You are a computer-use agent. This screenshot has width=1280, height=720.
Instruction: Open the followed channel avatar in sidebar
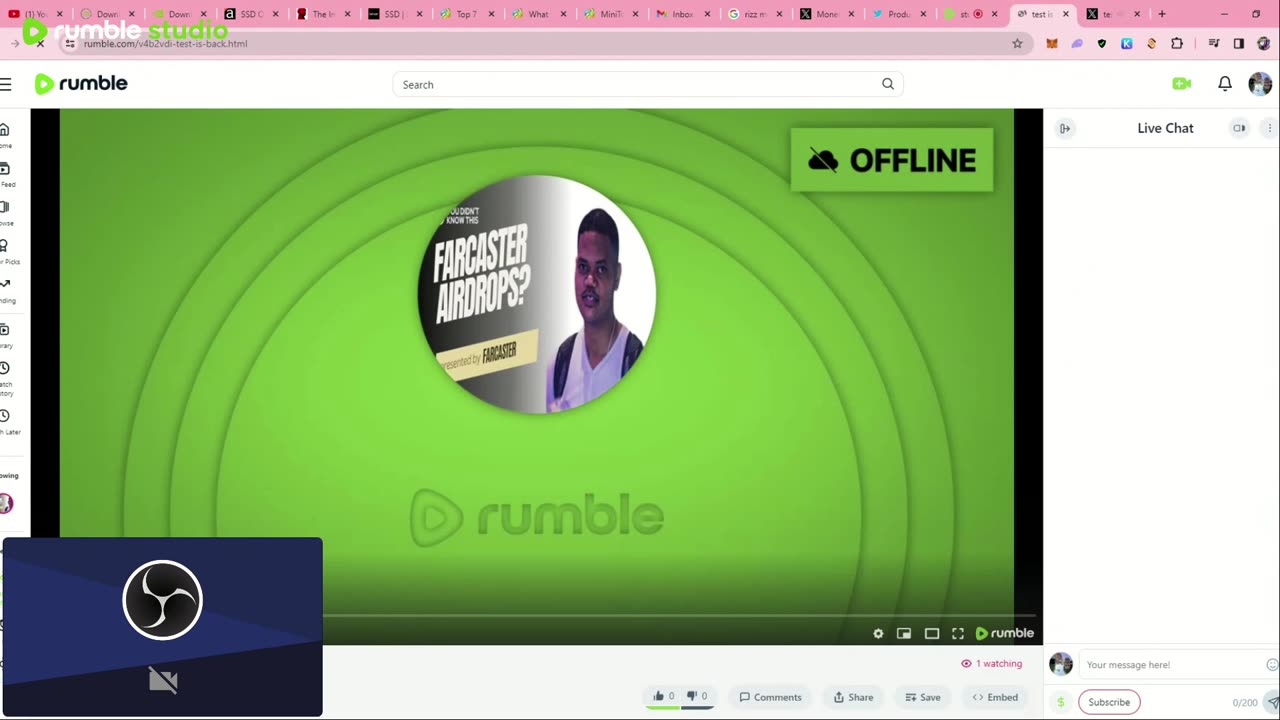(6, 503)
